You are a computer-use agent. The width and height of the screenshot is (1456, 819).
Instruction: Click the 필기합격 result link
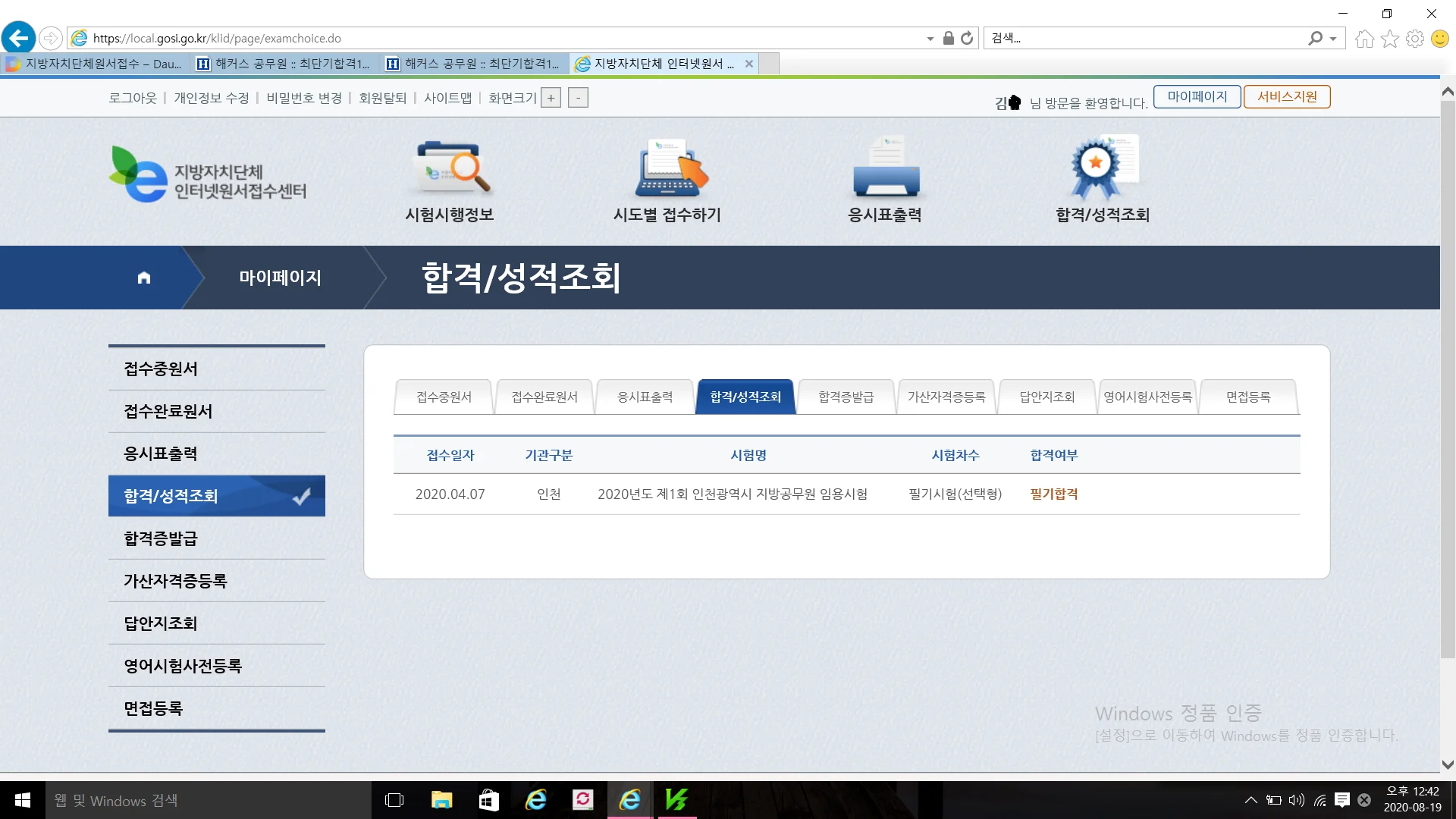(x=1053, y=494)
